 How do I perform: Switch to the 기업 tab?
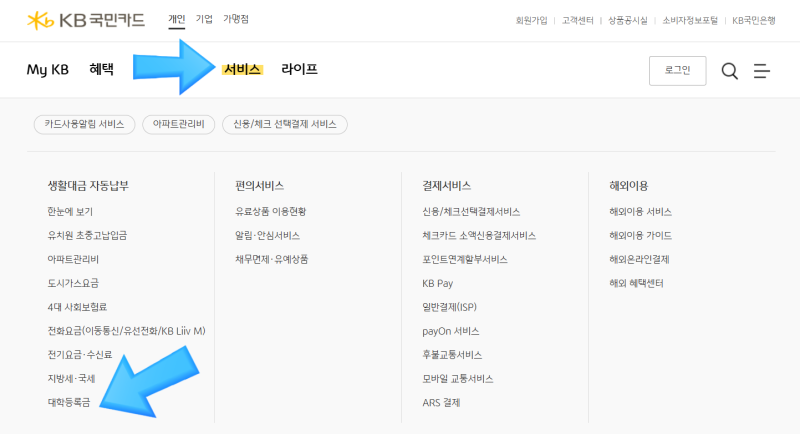(204, 19)
